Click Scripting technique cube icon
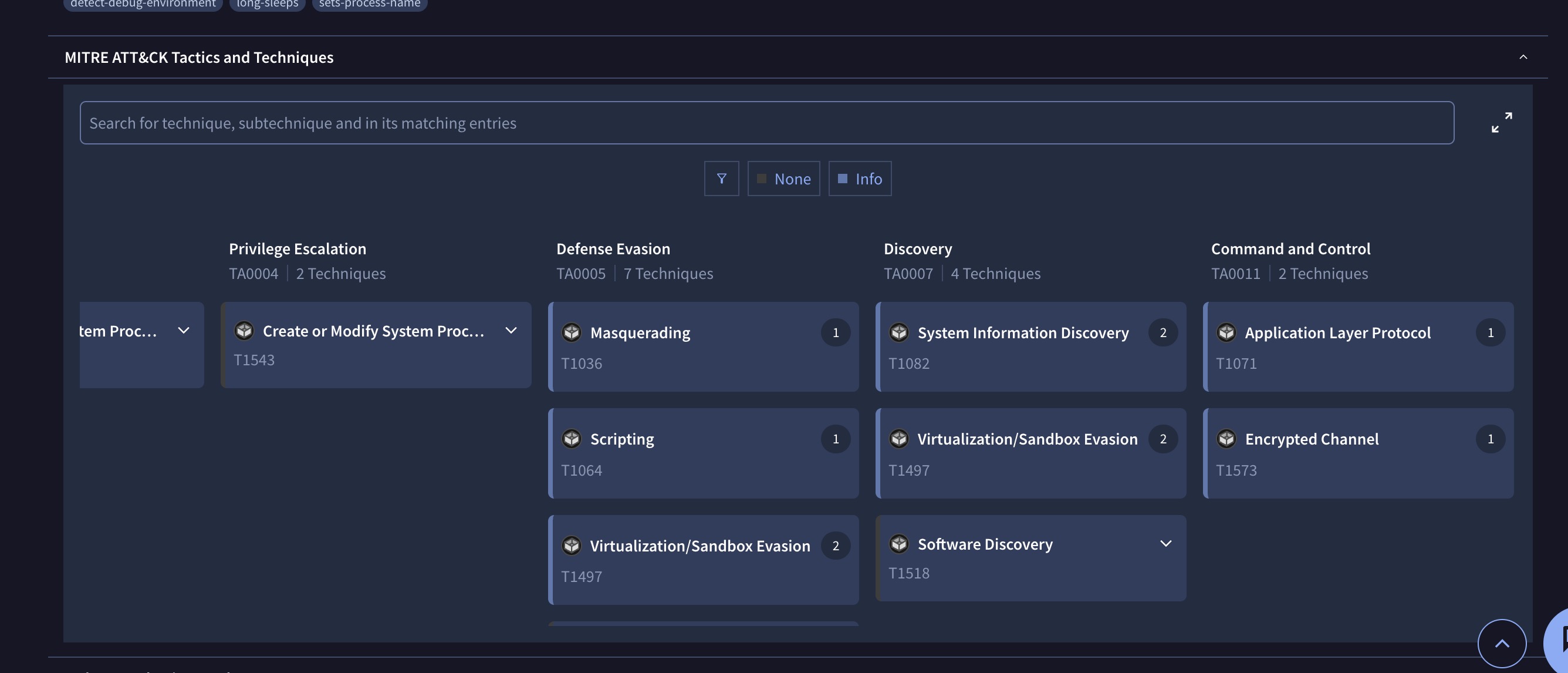Image resolution: width=1568 pixels, height=673 pixels. click(x=571, y=439)
